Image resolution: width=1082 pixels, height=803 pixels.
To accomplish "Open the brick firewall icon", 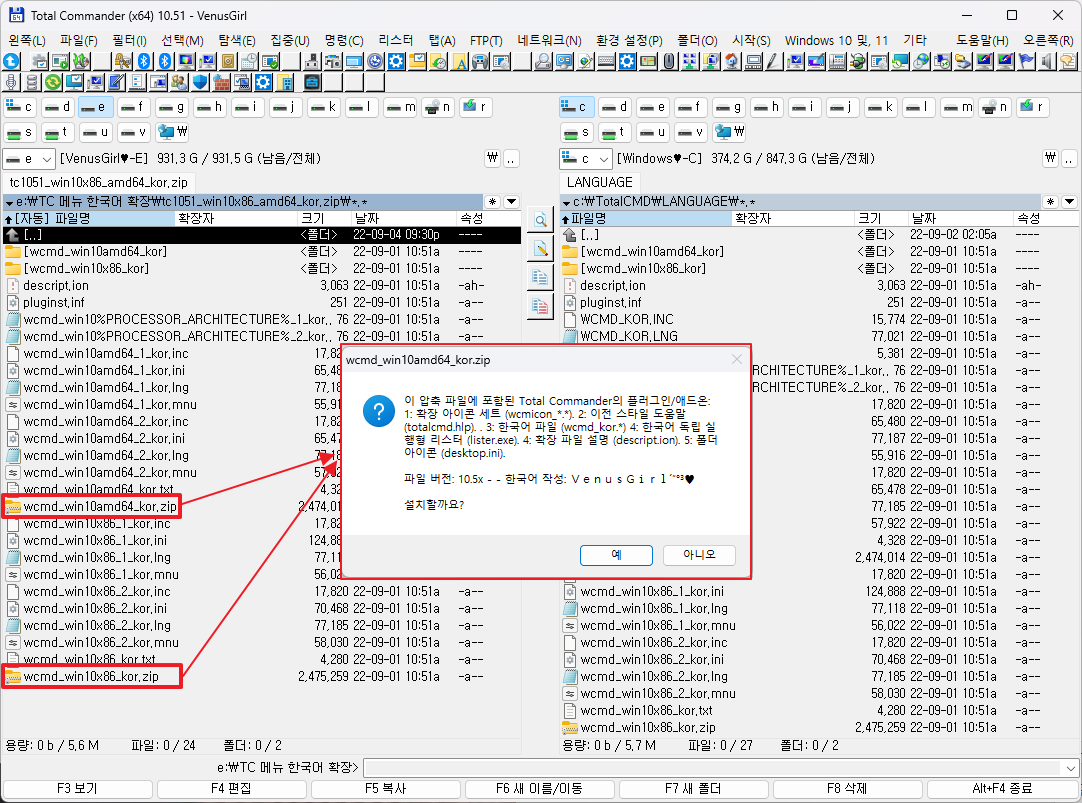I will tap(221, 83).
